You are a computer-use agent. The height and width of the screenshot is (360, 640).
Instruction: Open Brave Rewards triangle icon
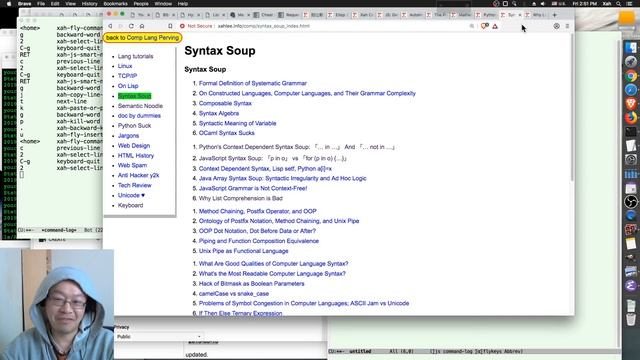[x=495, y=26]
